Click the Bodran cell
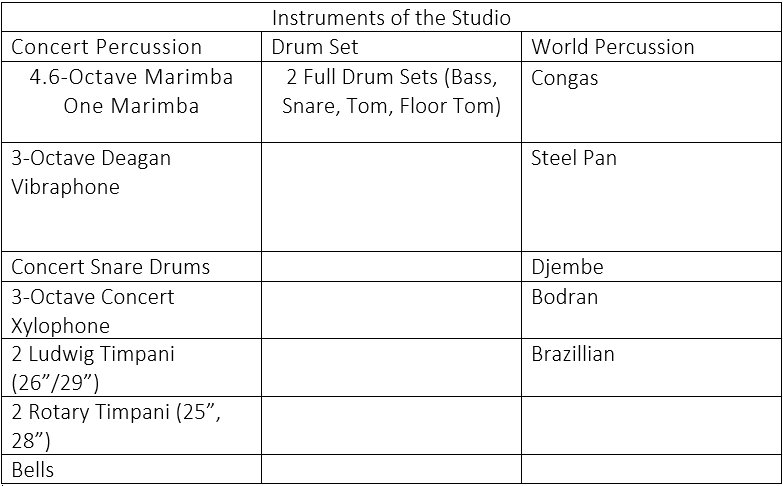The image size is (783, 486). [x=652, y=310]
